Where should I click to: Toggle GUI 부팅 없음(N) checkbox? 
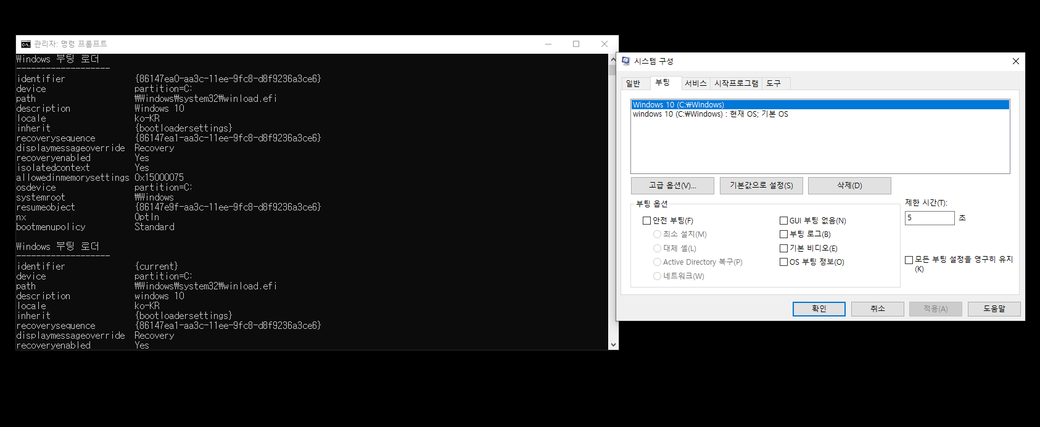[783, 221]
